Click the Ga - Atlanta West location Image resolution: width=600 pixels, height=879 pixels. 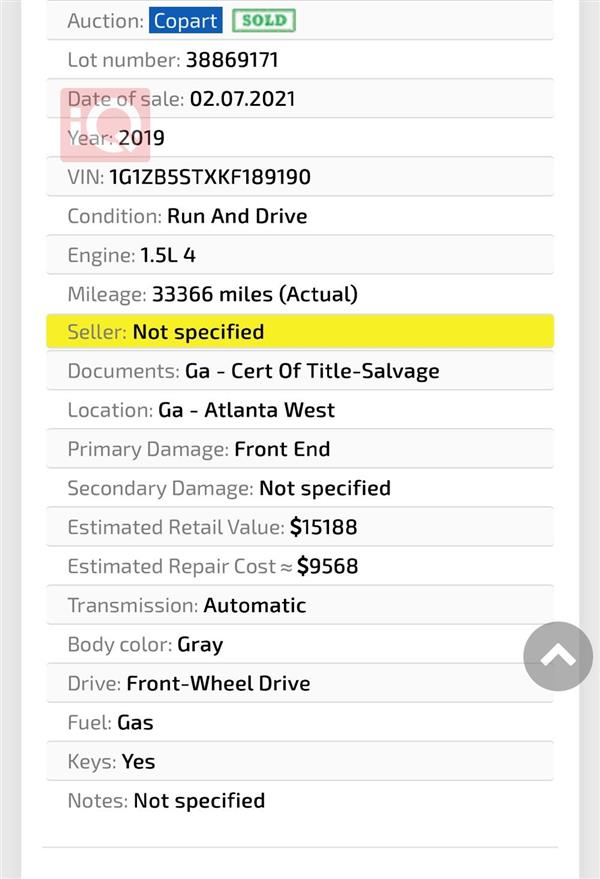[x=247, y=410]
